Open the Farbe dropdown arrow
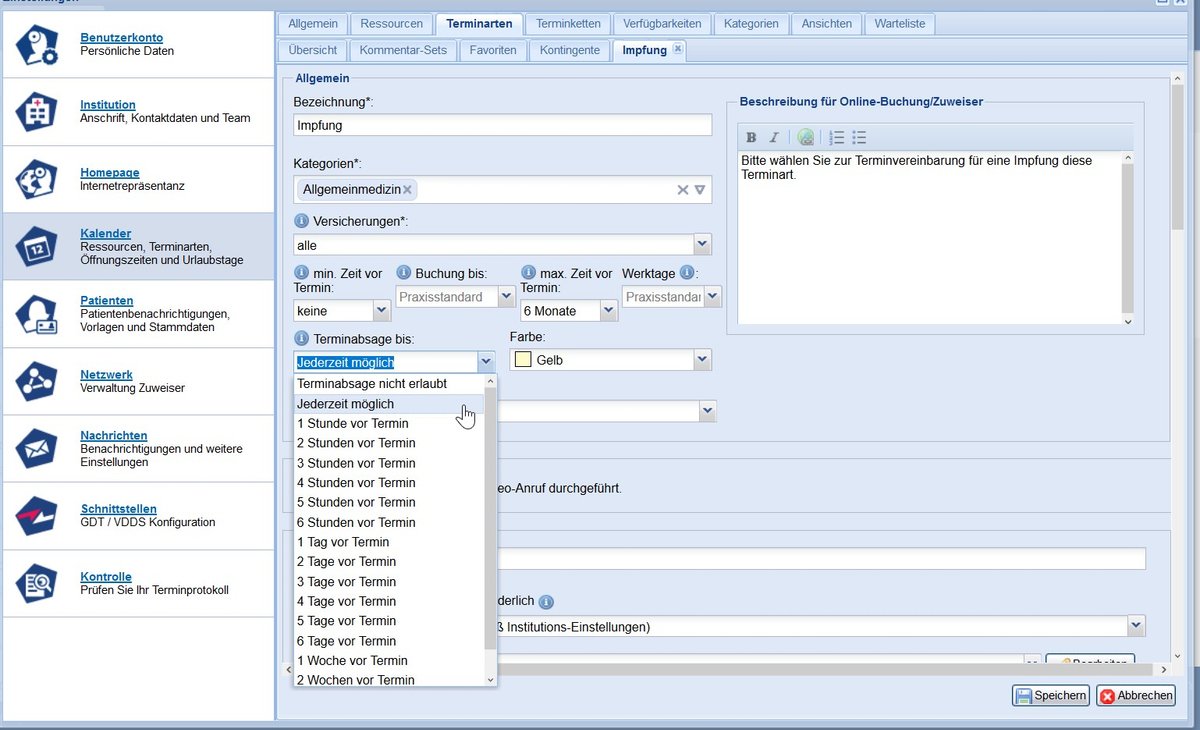This screenshot has width=1200, height=730. click(x=702, y=360)
